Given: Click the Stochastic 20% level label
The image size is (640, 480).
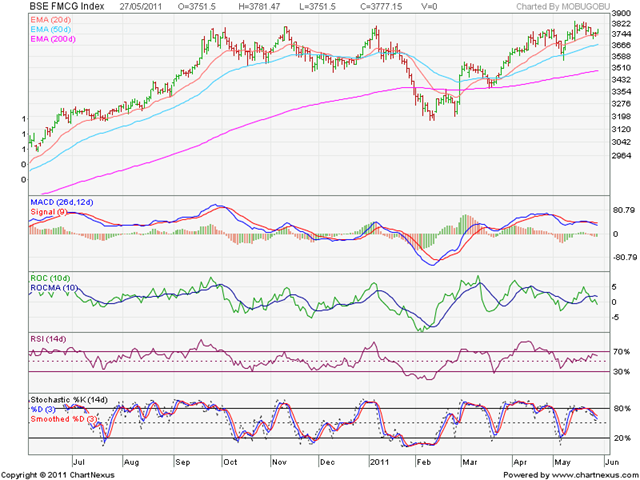Looking at the screenshot, I should click(621, 438).
